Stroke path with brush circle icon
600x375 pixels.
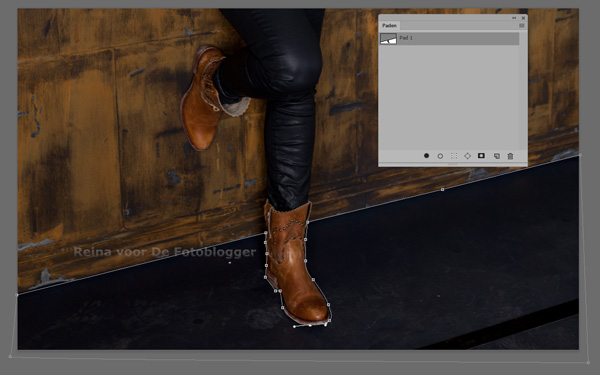[x=440, y=156]
